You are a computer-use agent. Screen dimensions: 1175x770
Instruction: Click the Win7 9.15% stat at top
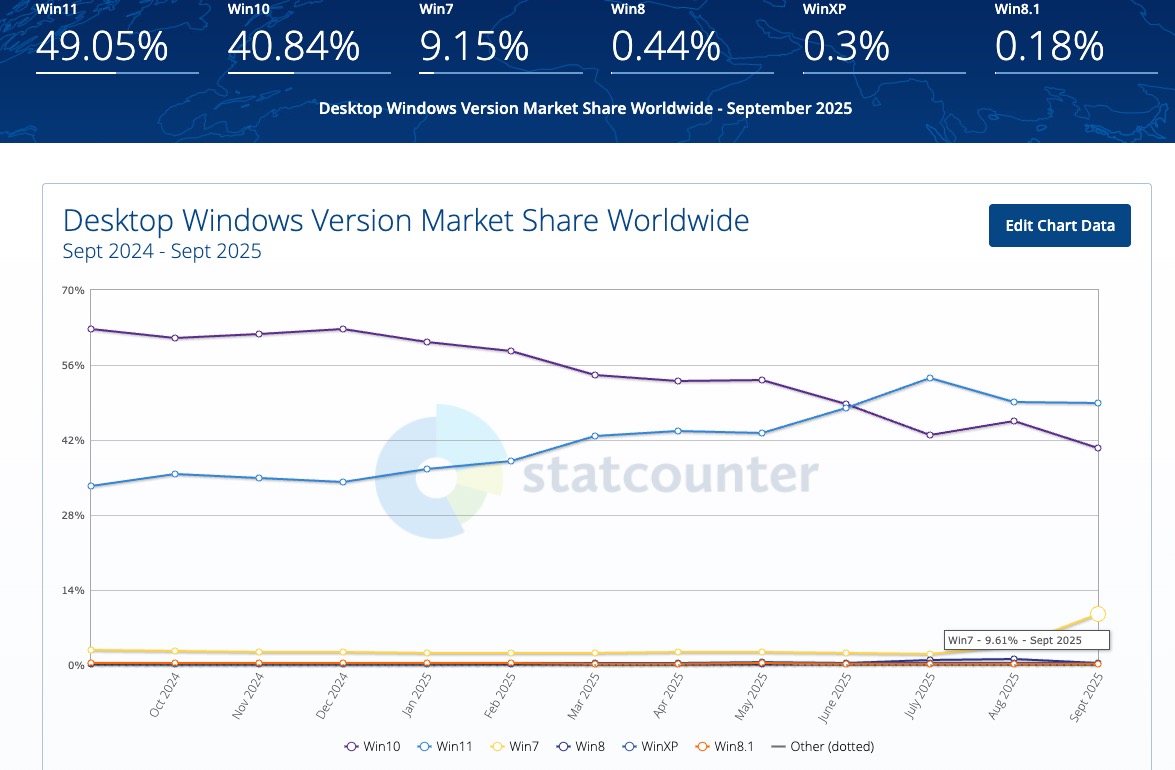pyautogui.click(x=474, y=46)
